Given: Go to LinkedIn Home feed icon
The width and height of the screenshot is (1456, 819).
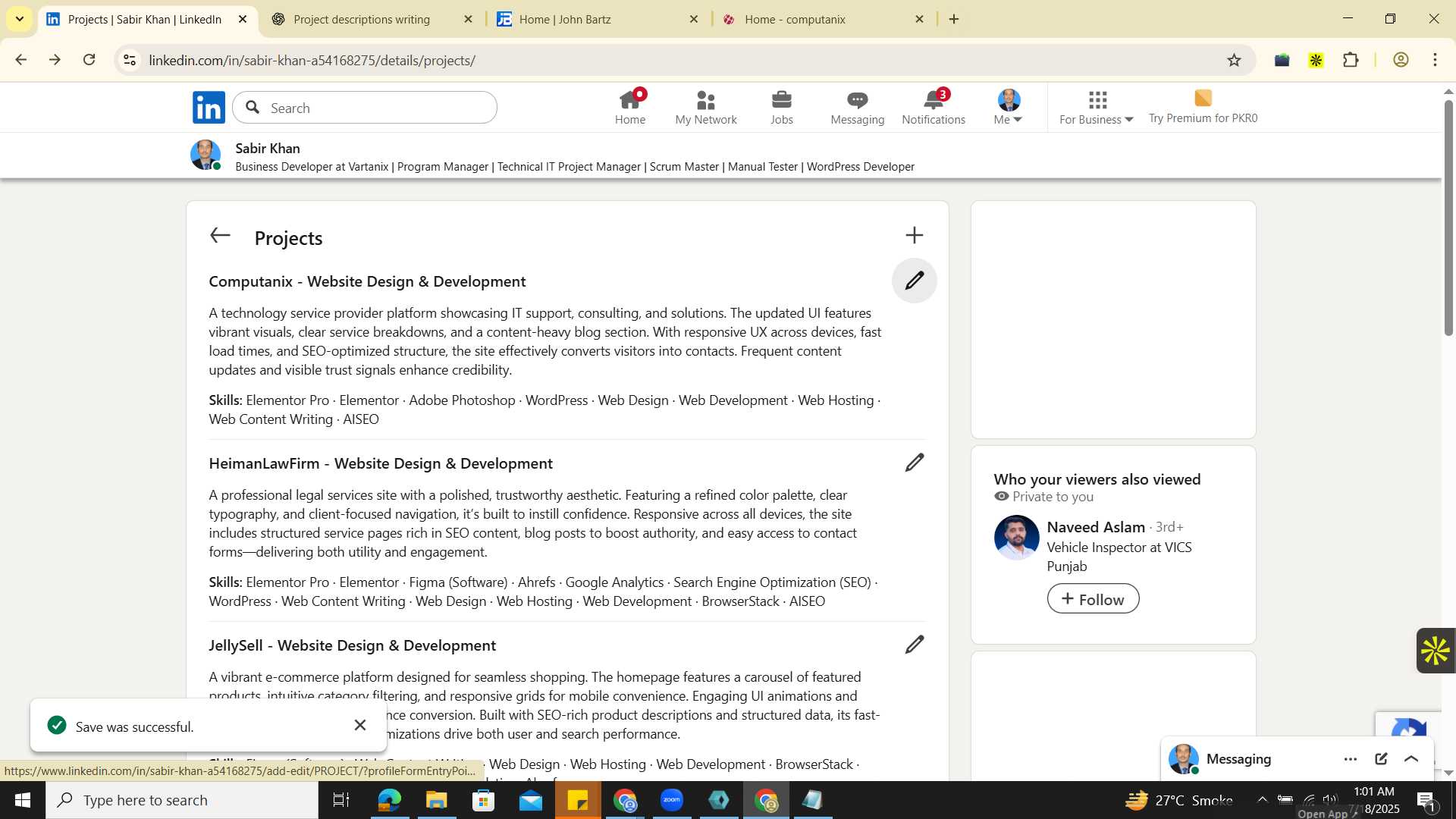Looking at the screenshot, I should tap(629, 108).
